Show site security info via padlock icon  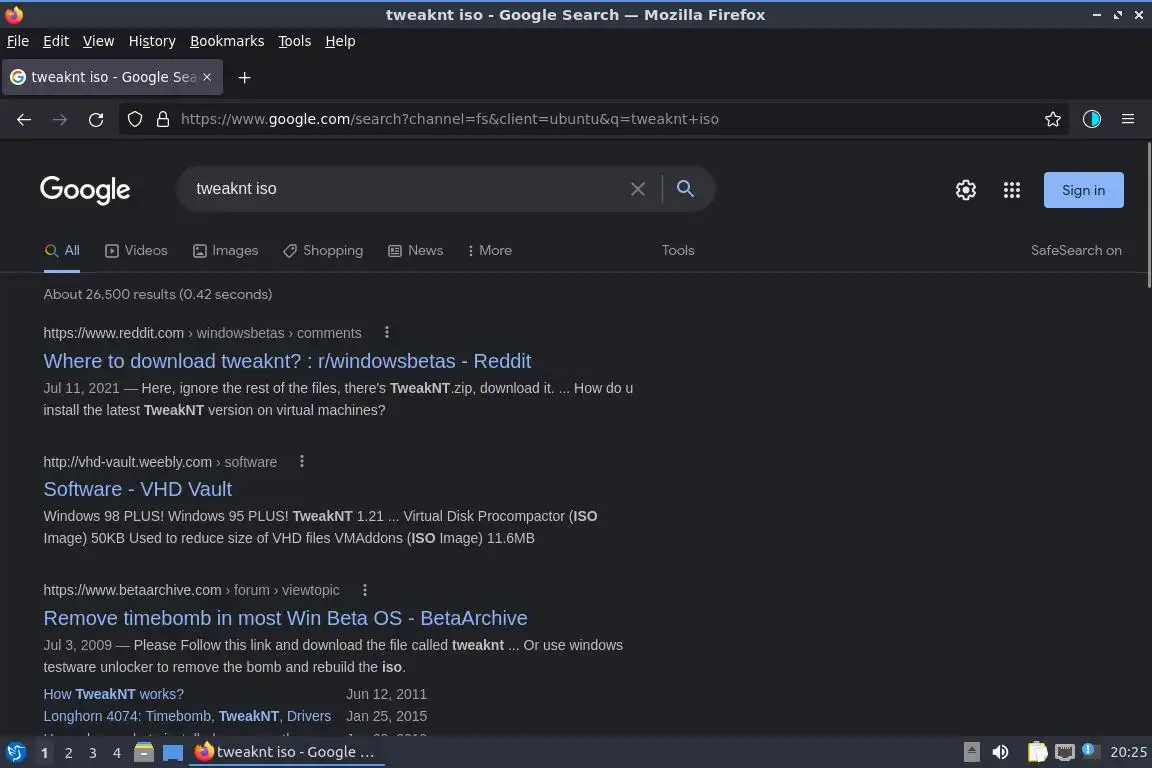coord(163,119)
